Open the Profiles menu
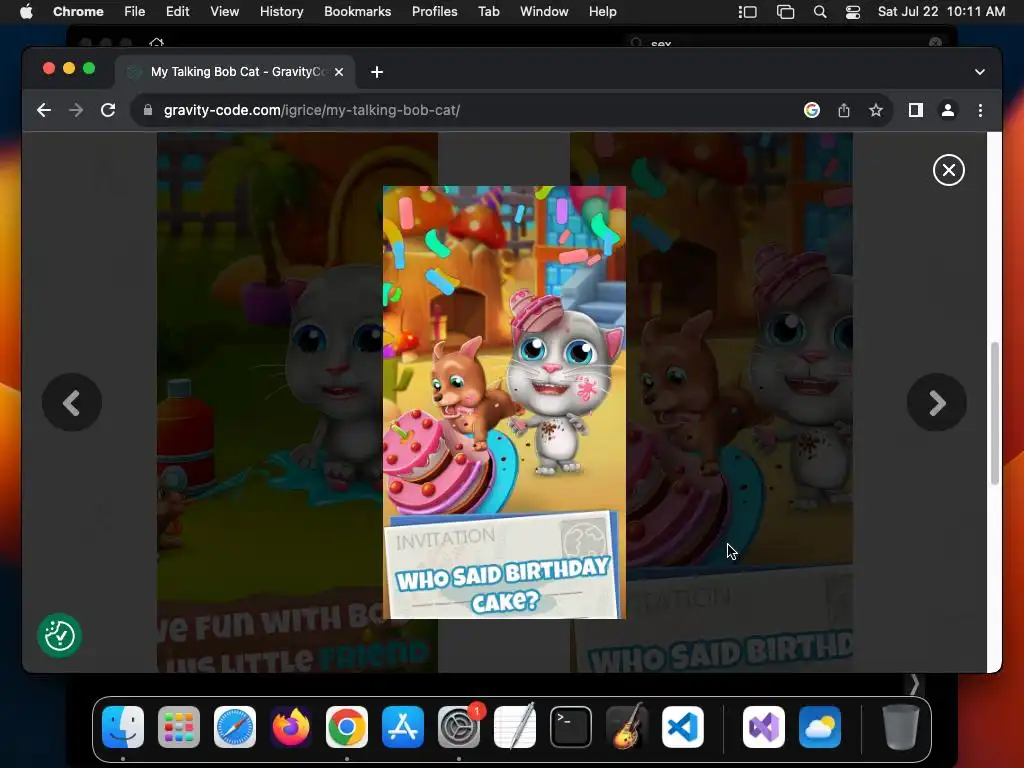Image resolution: width=1024 pixels, height=768 pixels. tap(434, 12)
